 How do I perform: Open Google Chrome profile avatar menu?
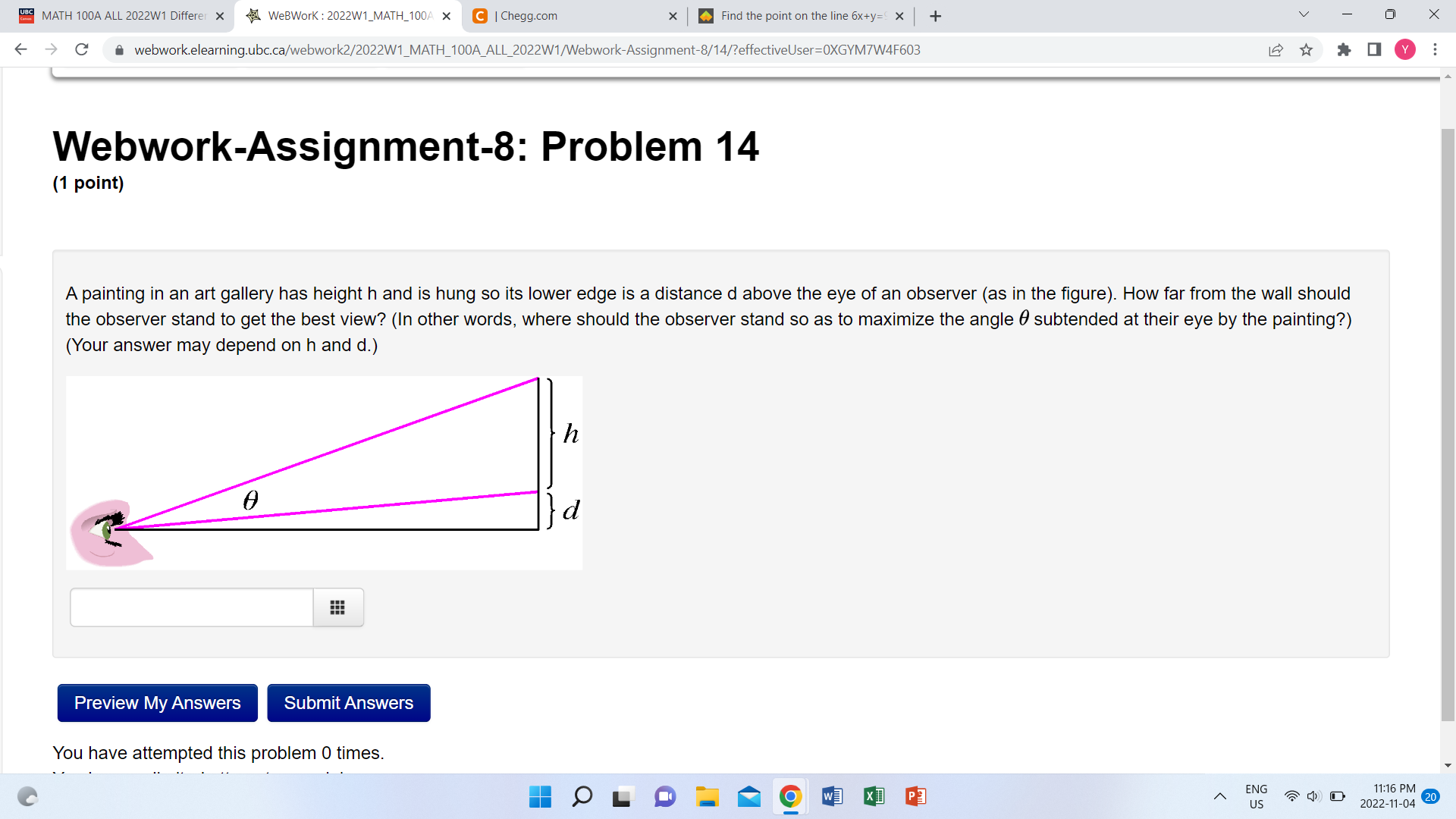click(1405, 49)
